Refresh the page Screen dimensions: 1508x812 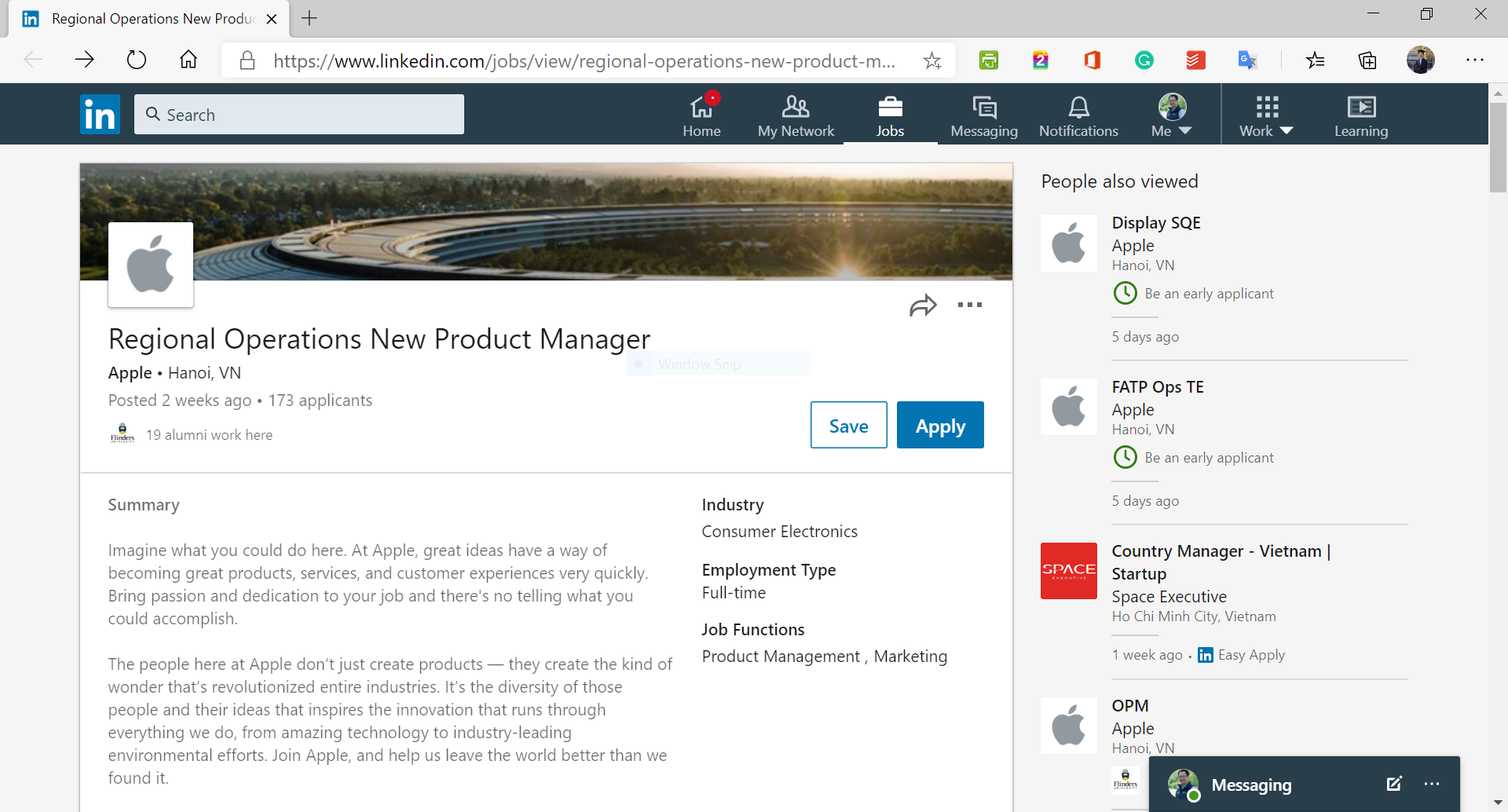(137, 60)
